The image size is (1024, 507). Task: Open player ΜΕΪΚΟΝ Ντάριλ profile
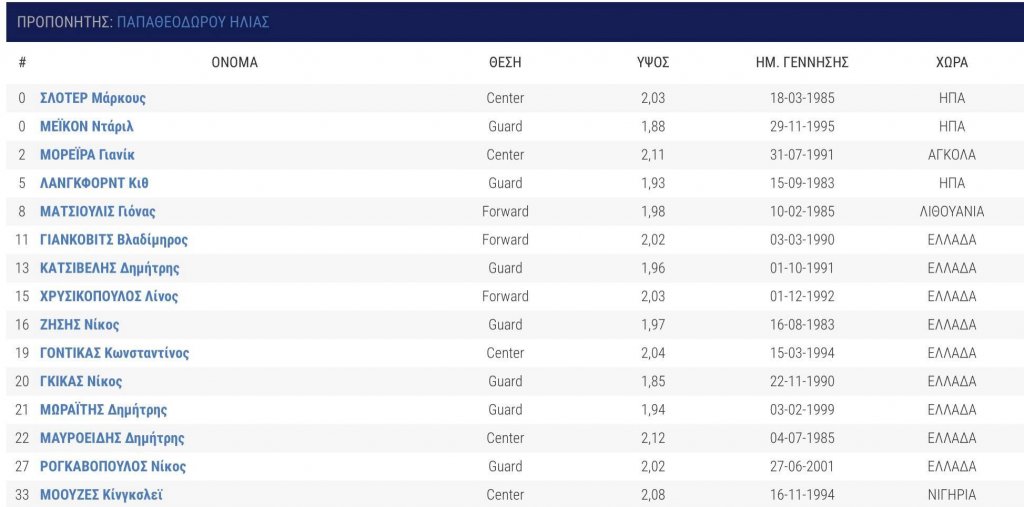pos(87,127)
